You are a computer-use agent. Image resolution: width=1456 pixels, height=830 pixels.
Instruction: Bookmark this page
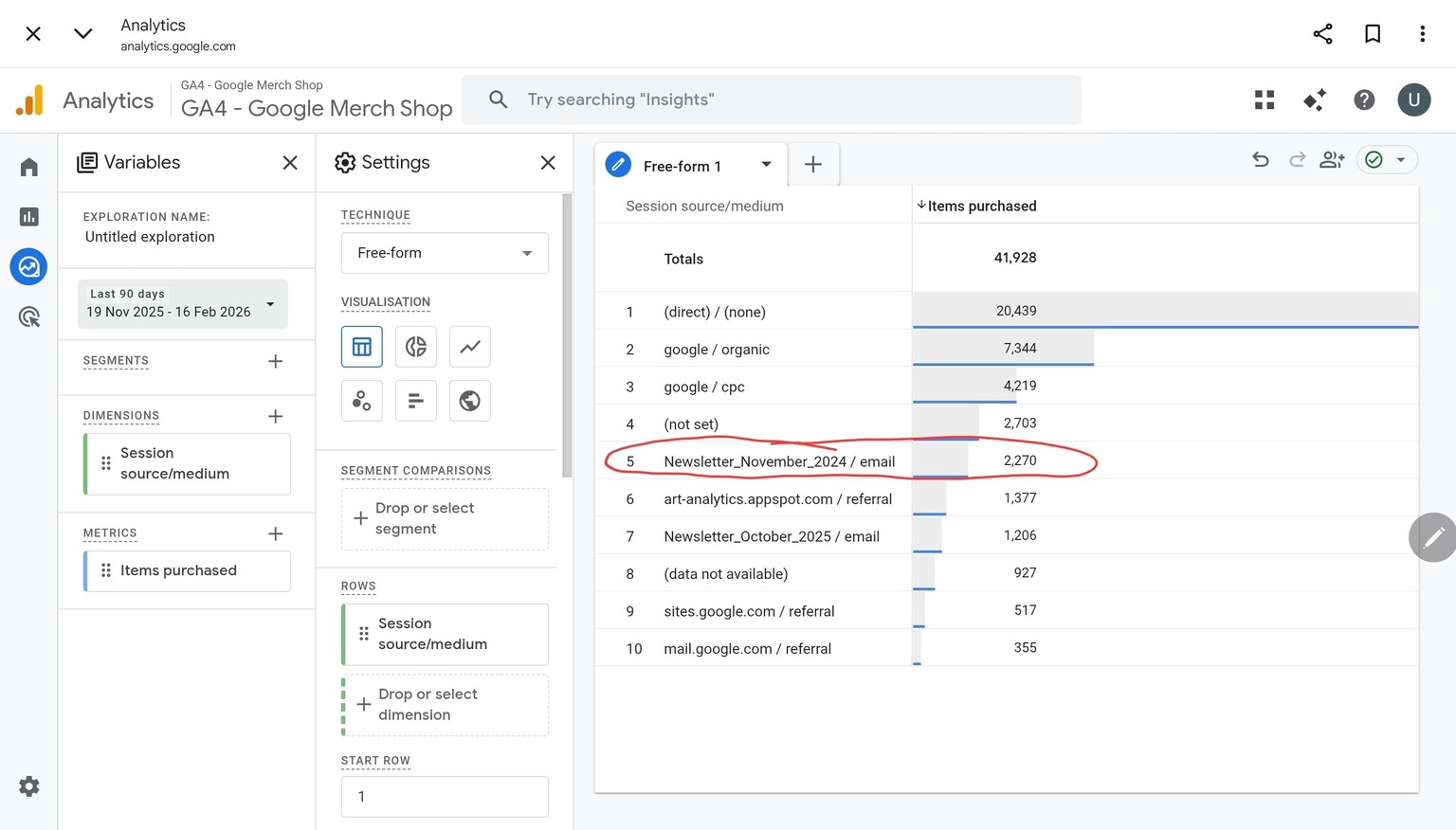[x=1373, y=34]
